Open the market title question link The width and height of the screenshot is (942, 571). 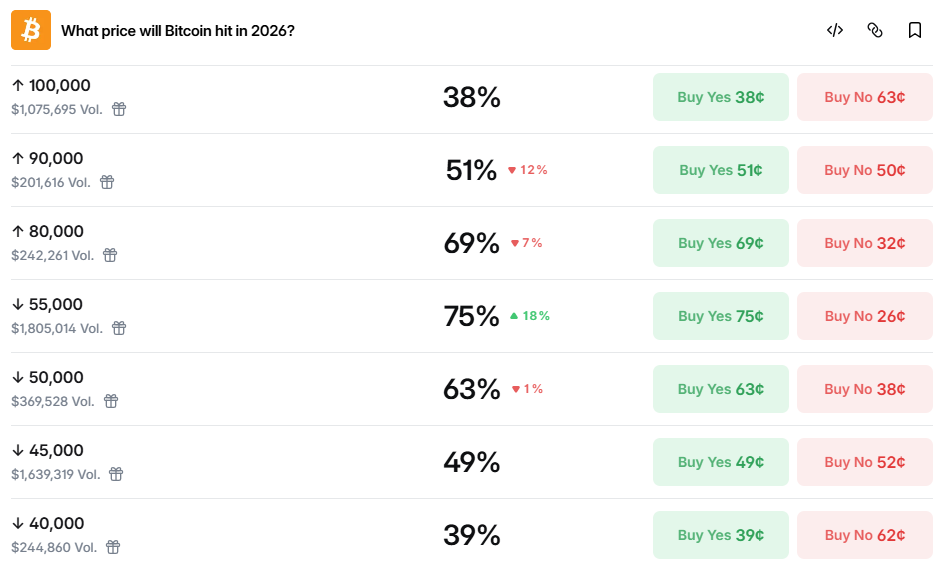[x=178, y=30]
